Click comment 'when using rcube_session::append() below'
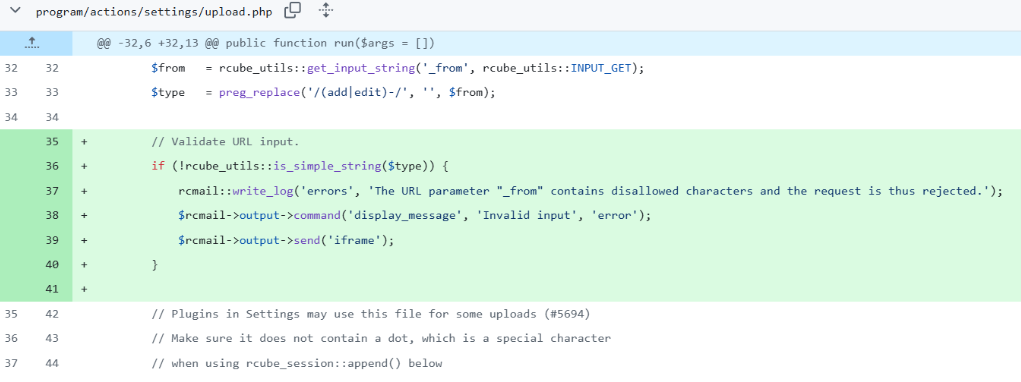 [306, 363]
